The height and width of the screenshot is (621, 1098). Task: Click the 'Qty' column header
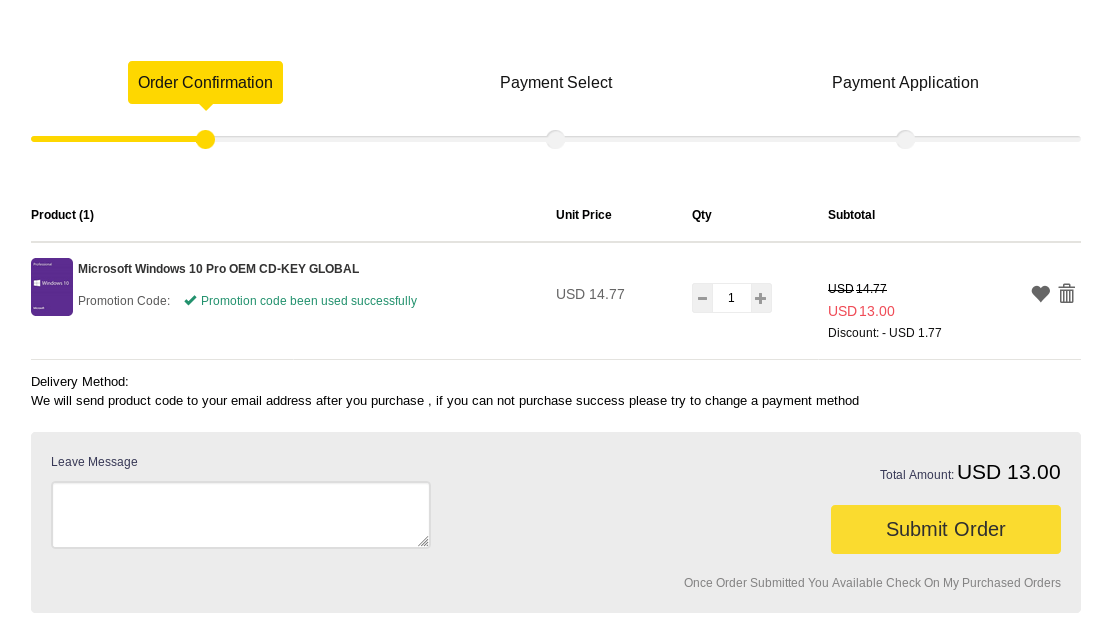[x=702, y=215]
